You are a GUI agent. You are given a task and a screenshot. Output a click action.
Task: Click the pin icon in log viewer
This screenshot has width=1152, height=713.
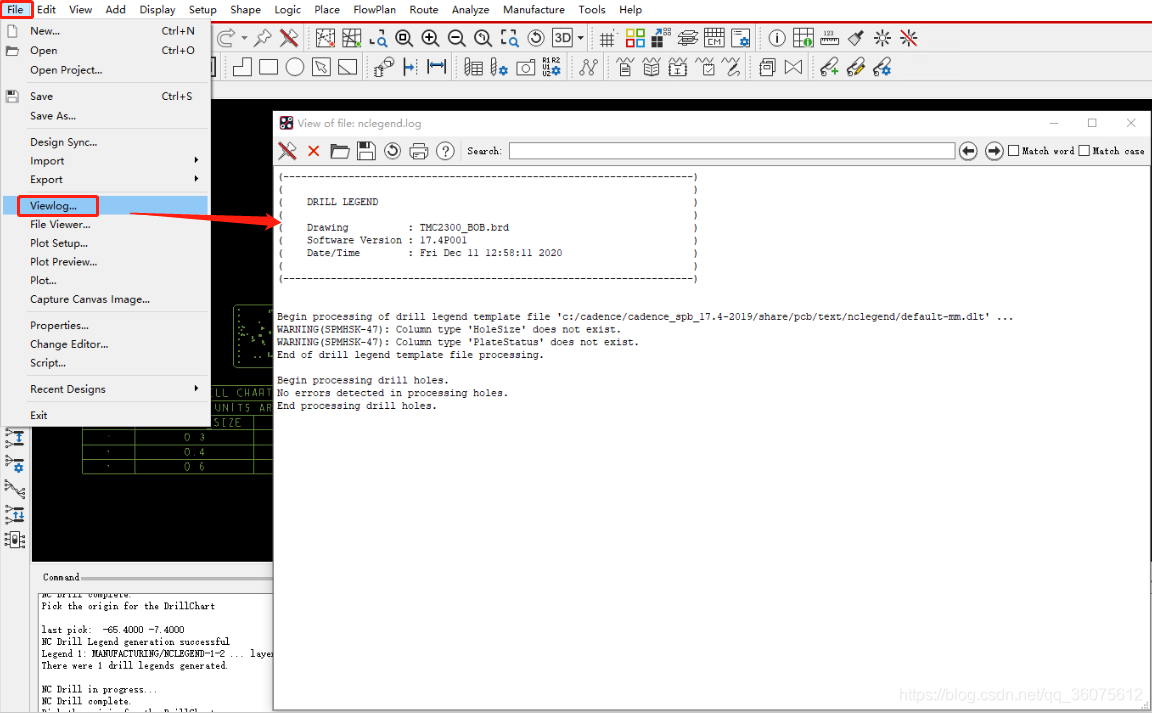[287, 151]
